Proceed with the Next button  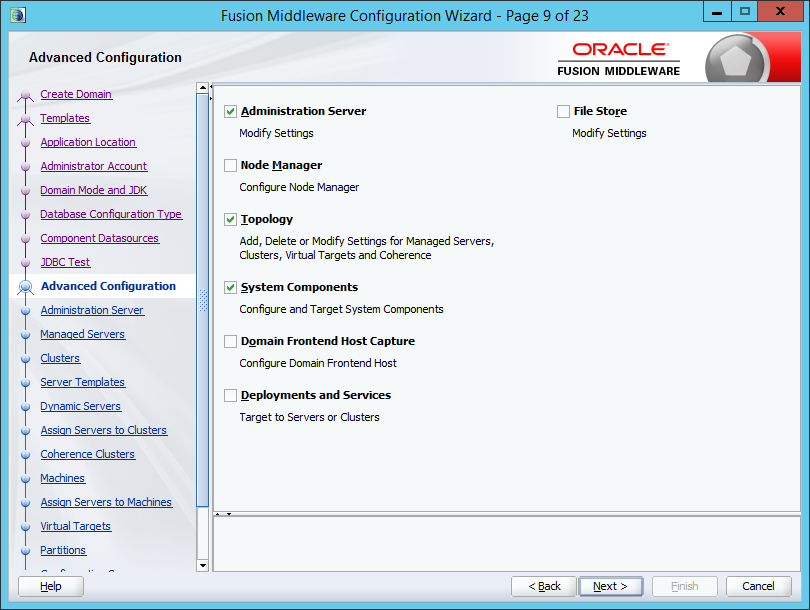click(611, 586)
